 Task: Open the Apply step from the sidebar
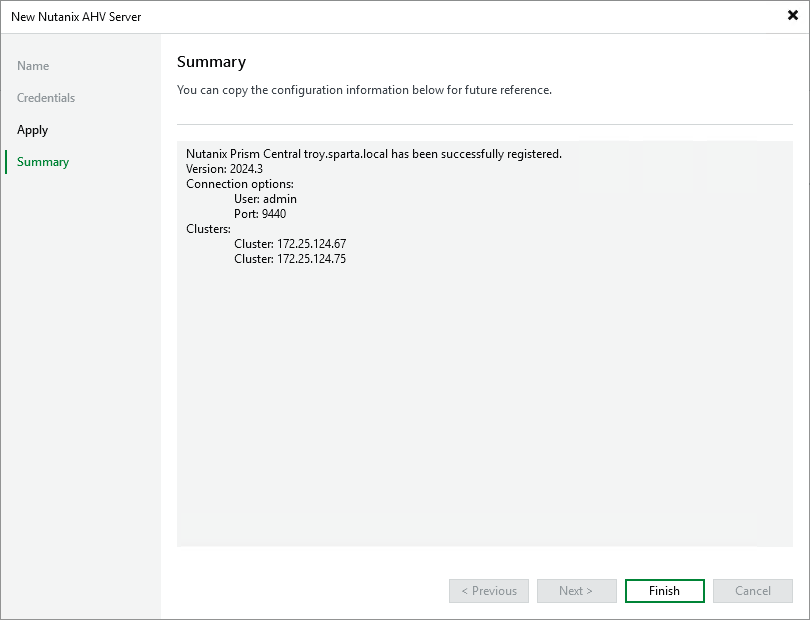click(33, 129)
